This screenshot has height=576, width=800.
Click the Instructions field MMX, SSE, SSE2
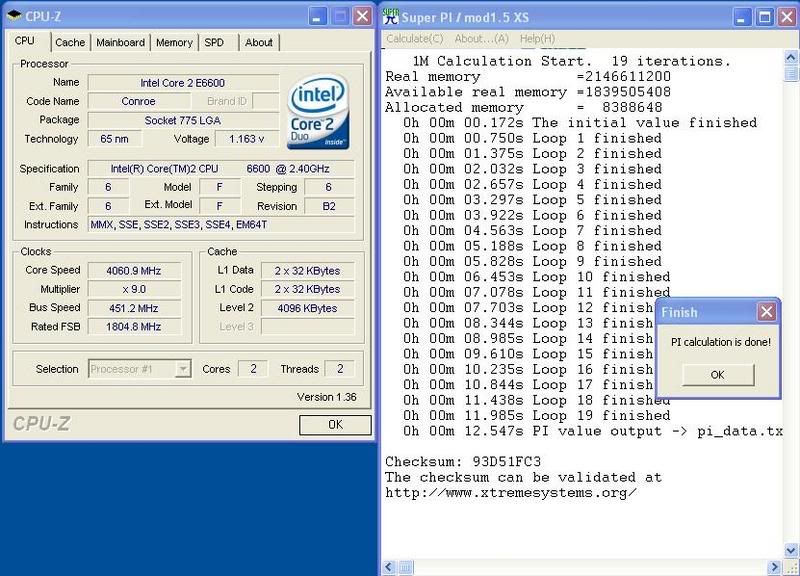(220, 224)
